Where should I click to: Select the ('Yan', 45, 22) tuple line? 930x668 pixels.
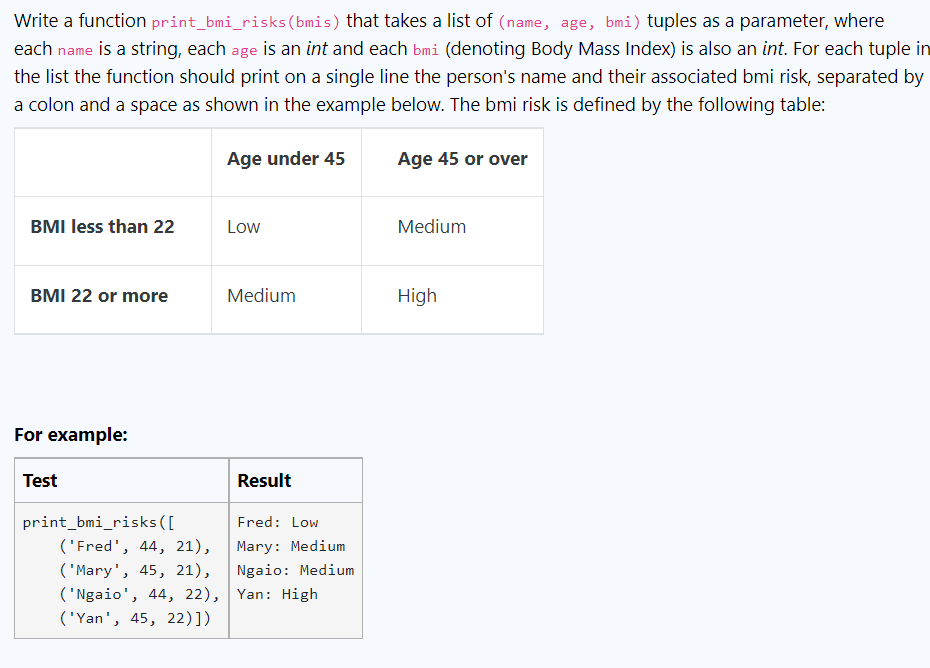(132, 618)
